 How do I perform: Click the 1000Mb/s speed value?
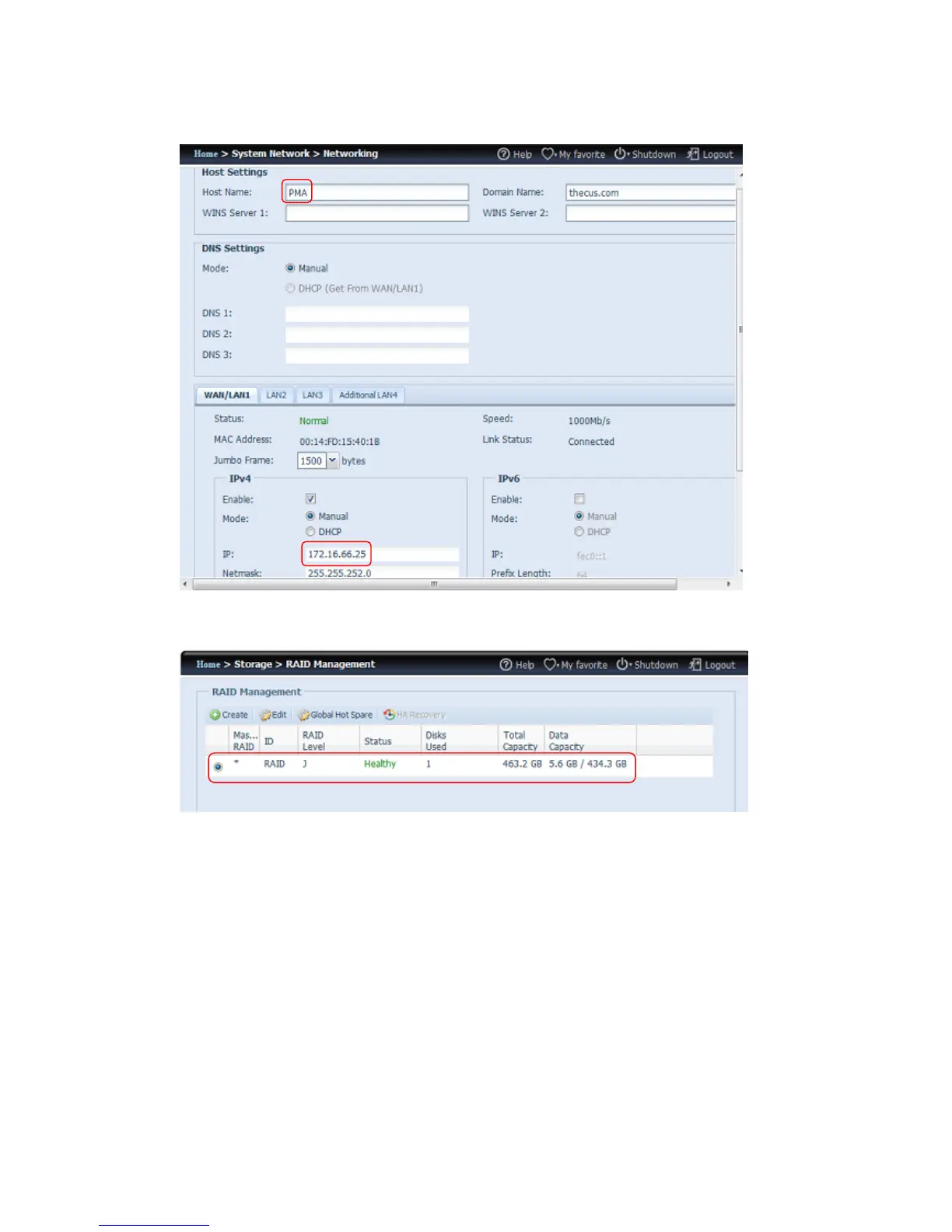coord(589,421)
